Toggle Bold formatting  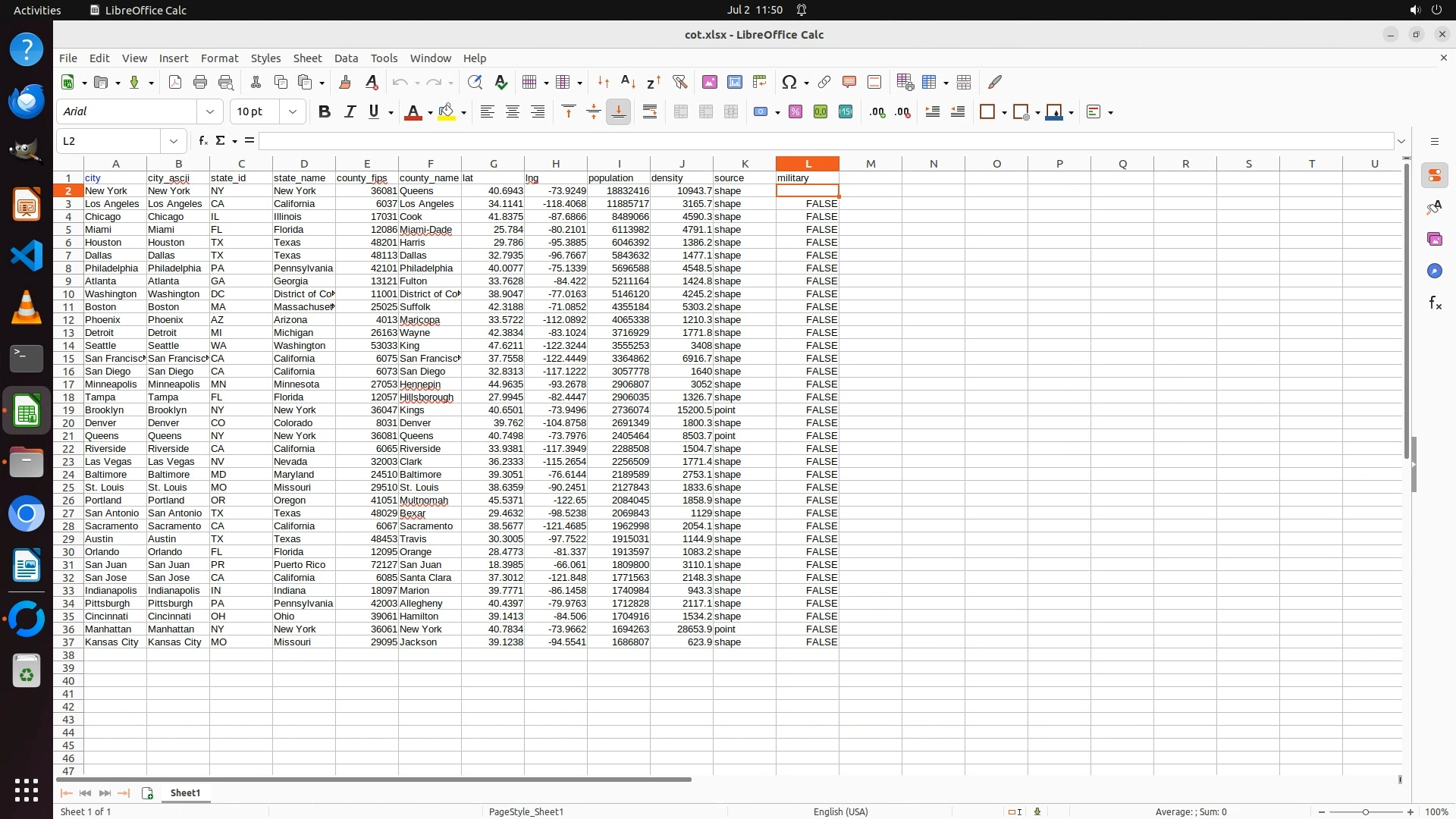[x=325, y=111]
